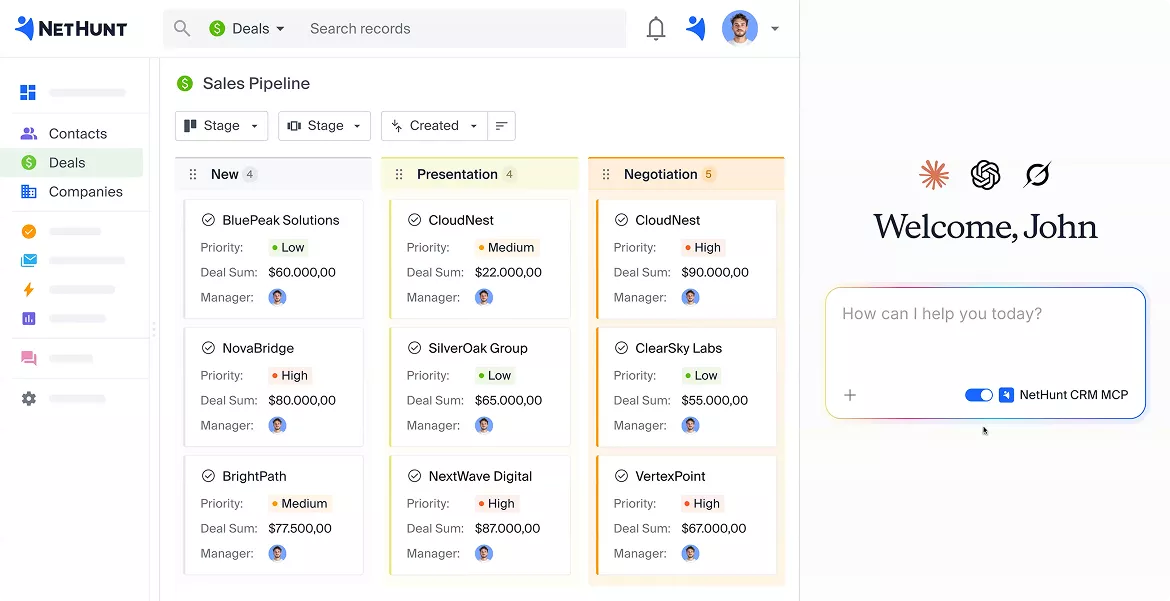Screen dimensions: 1170x601
Task: Click the plus attachment icon in chat
Action: pos(850,395)
